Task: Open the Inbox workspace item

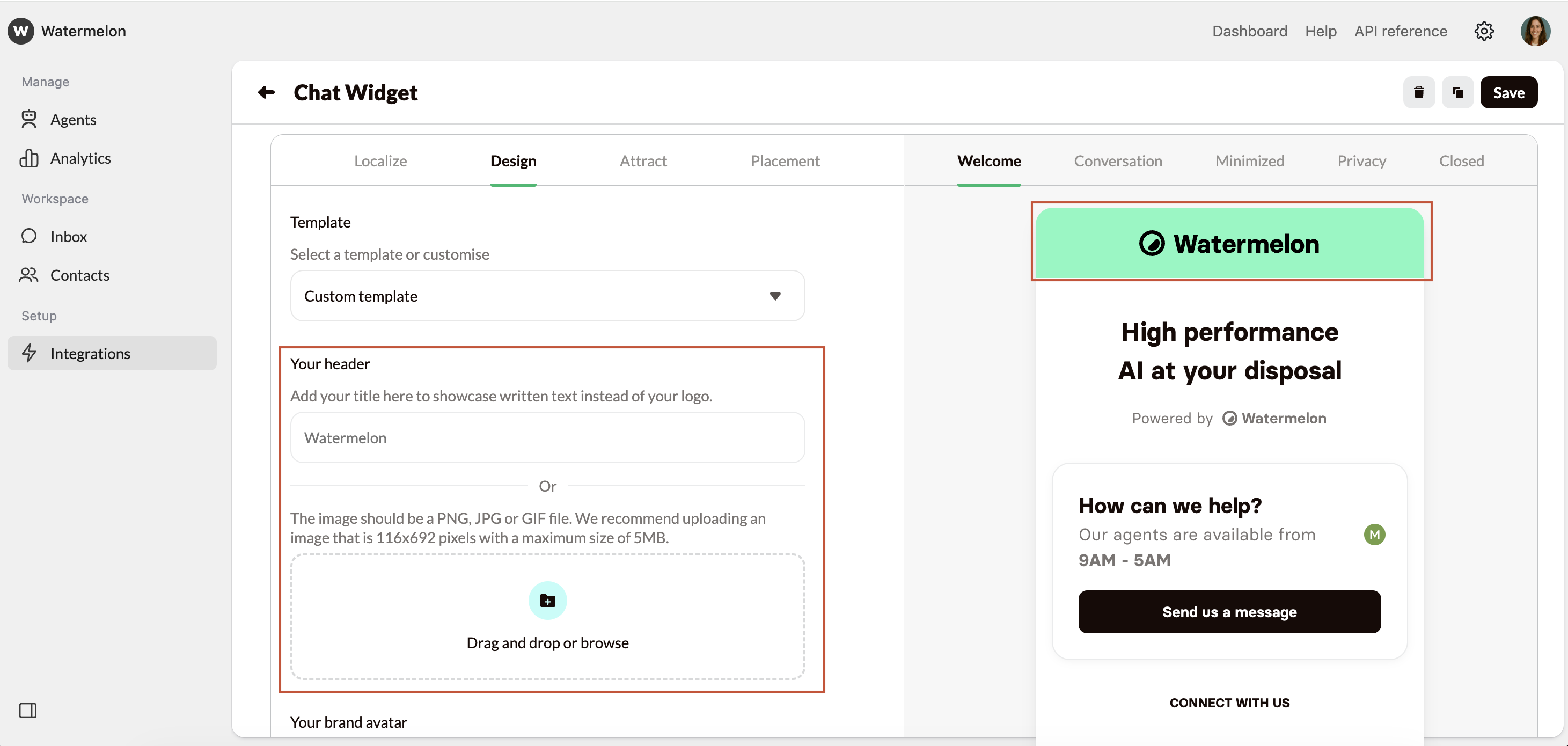Action: tap(68, 236)
